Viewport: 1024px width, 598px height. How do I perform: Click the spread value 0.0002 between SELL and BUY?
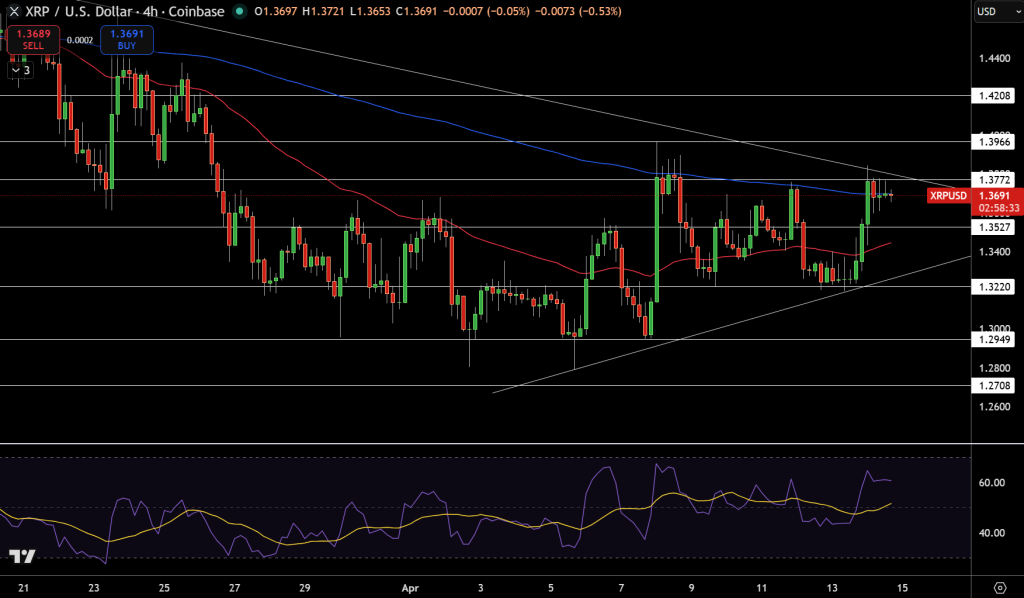80,40
